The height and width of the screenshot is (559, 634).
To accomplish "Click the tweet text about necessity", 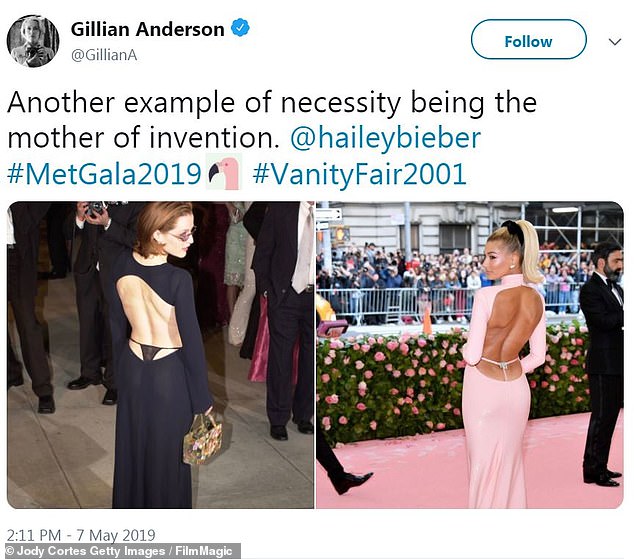I will coord(272,120).
